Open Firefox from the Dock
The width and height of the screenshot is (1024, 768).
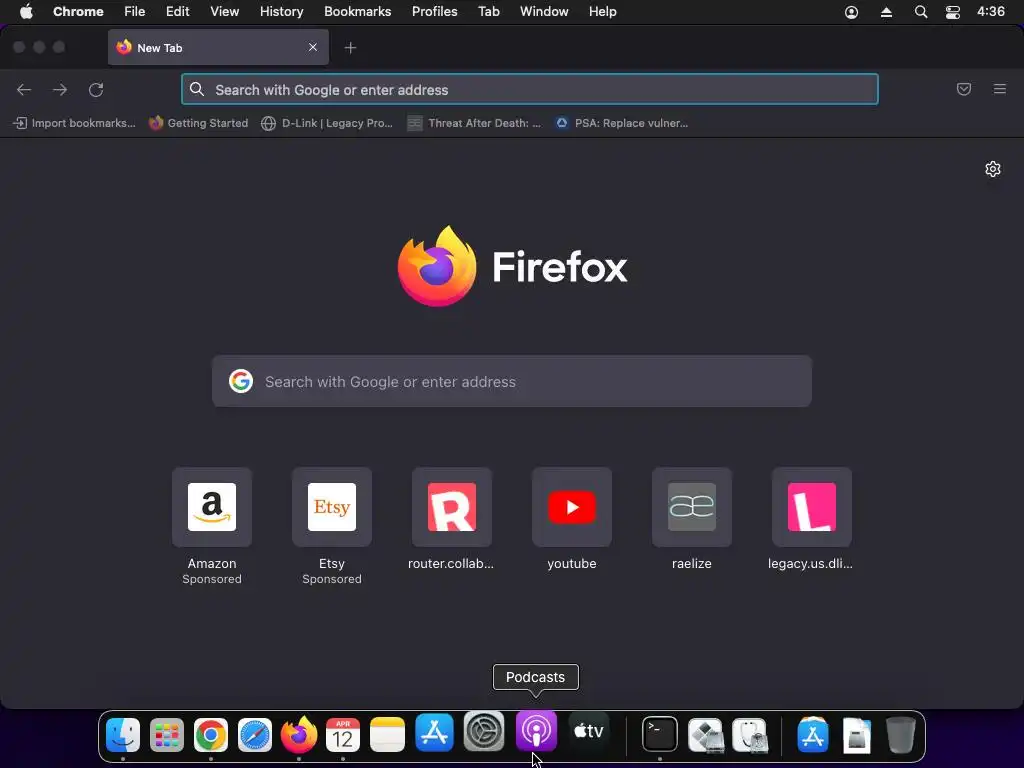tap(299, 735)
